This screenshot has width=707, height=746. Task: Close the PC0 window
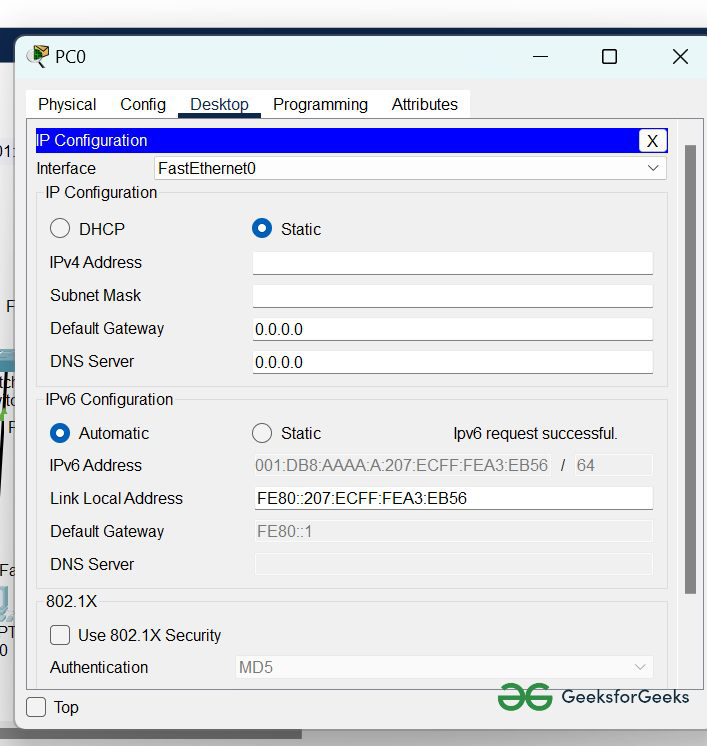pos(680,57)
